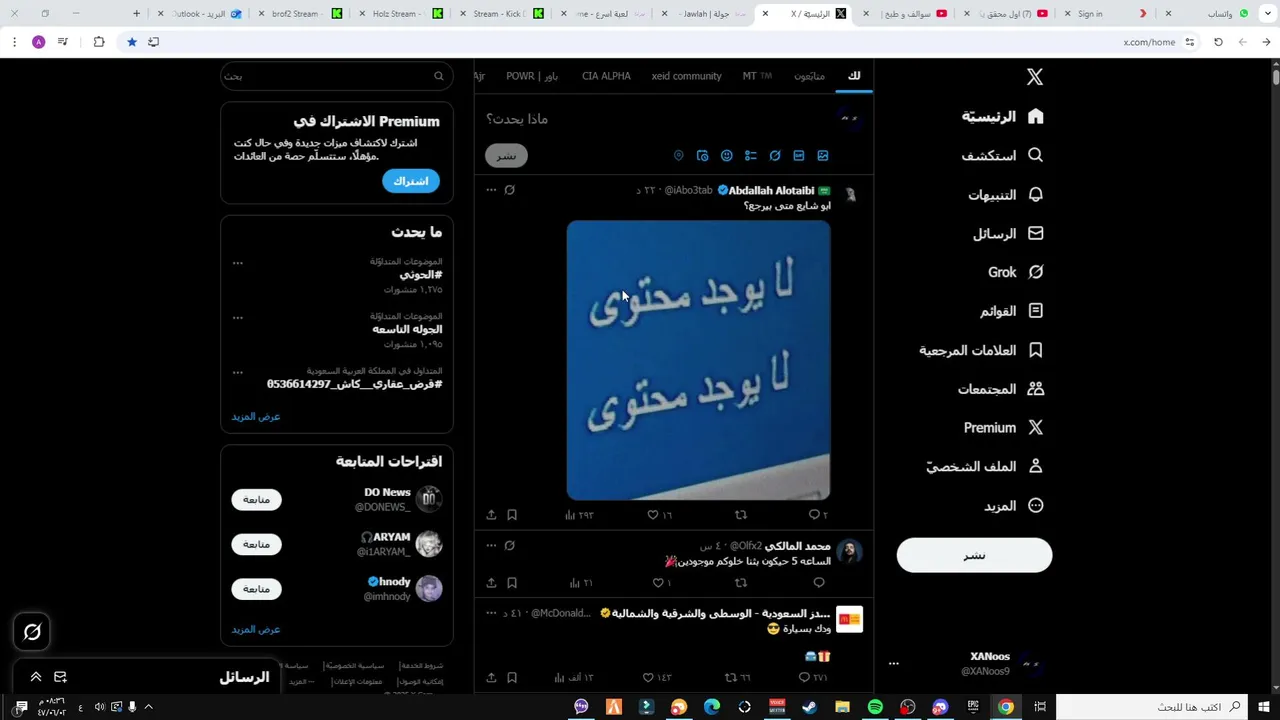Open options for the قرض_عقاري trend
The width and height of the screenshot is (1280, 720).
238,372
